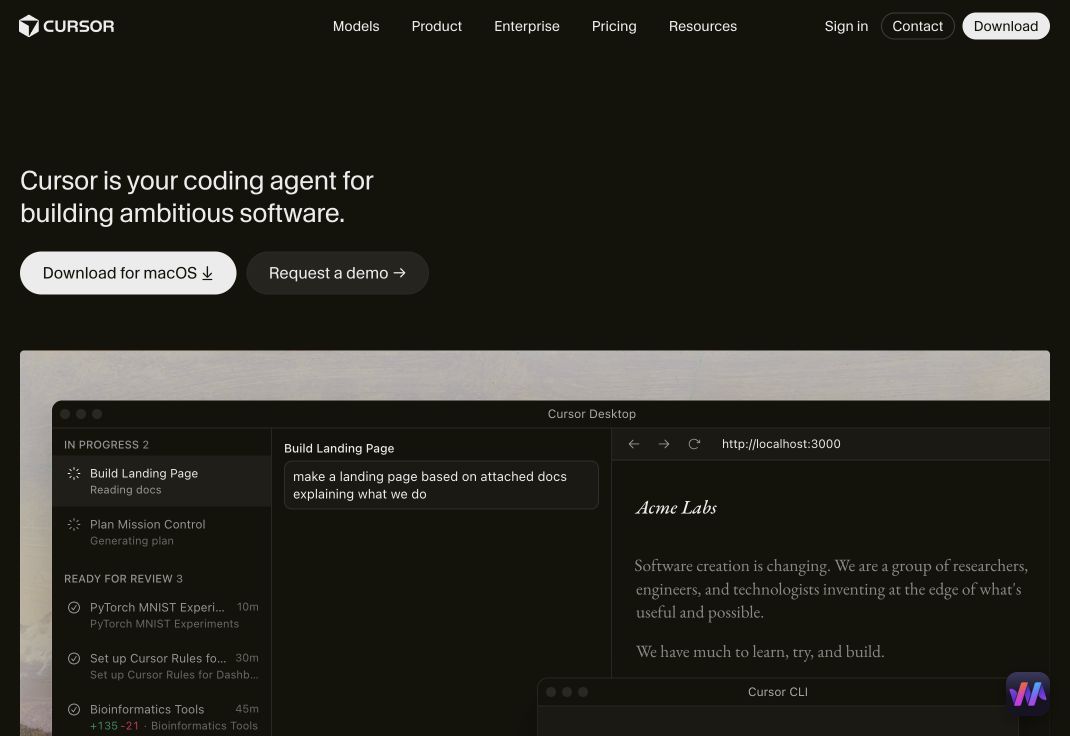Screen dimensions: 1070x736
Task: Open the Bioinformatics Tools item
Action: pos(162,717)
